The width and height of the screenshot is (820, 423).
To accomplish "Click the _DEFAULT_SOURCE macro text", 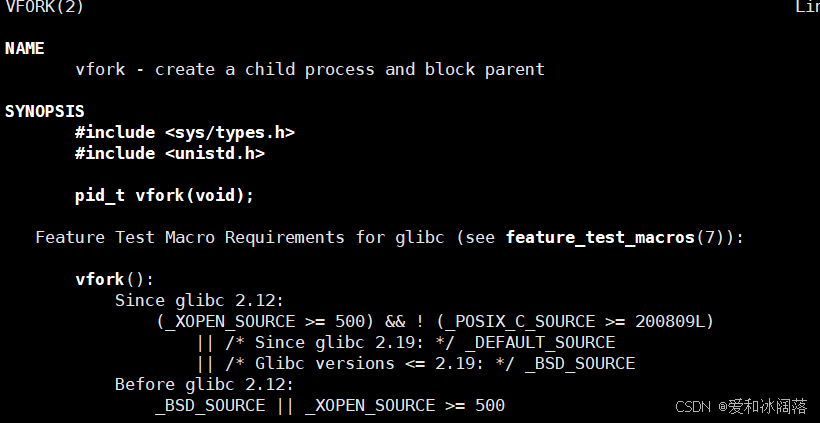I will [540, 343].
